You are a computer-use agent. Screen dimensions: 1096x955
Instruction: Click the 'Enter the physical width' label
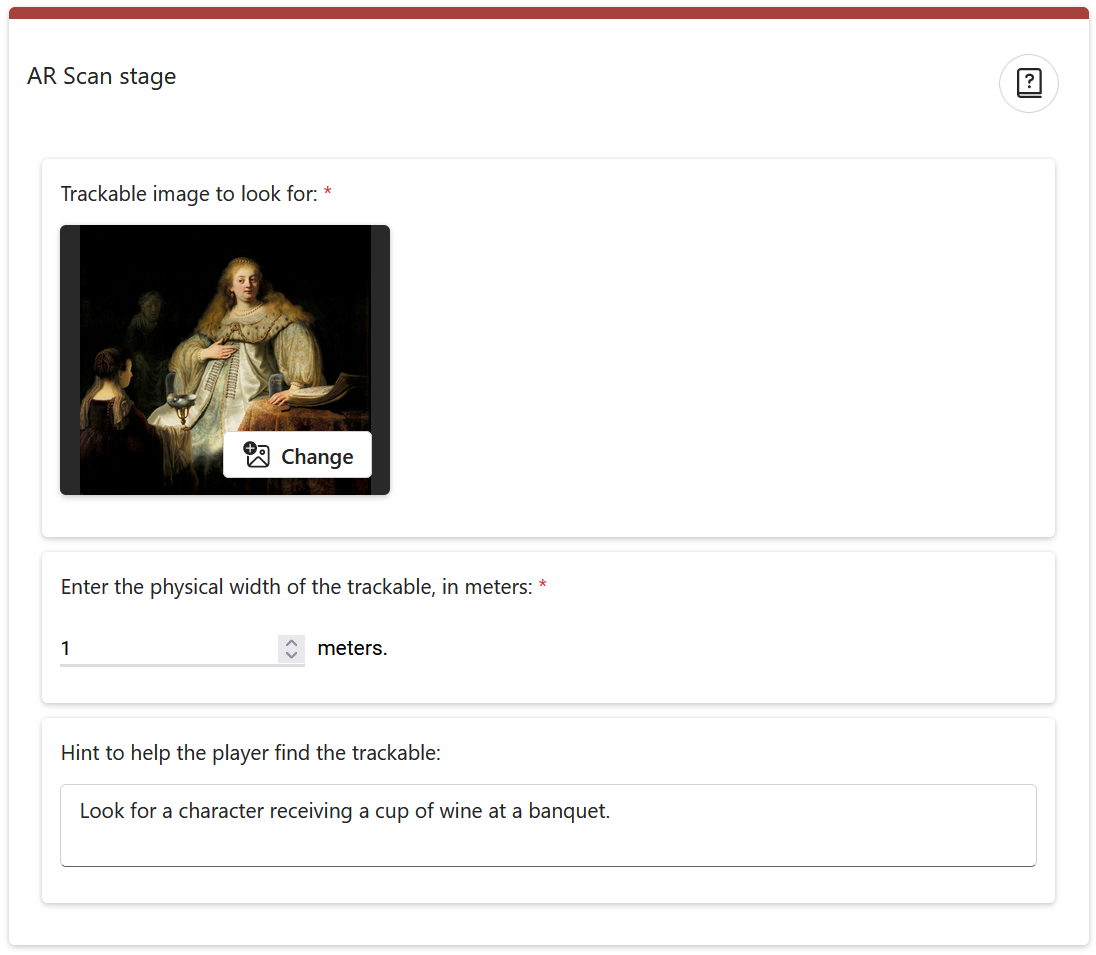tap(296, 587)
